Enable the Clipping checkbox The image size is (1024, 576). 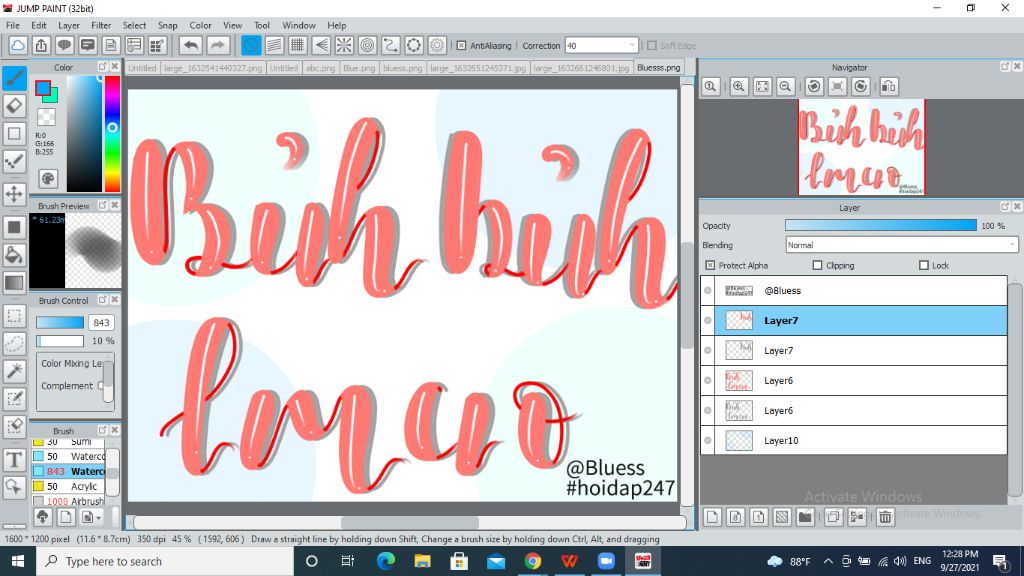pyautogui.click(x=818, y=265)
